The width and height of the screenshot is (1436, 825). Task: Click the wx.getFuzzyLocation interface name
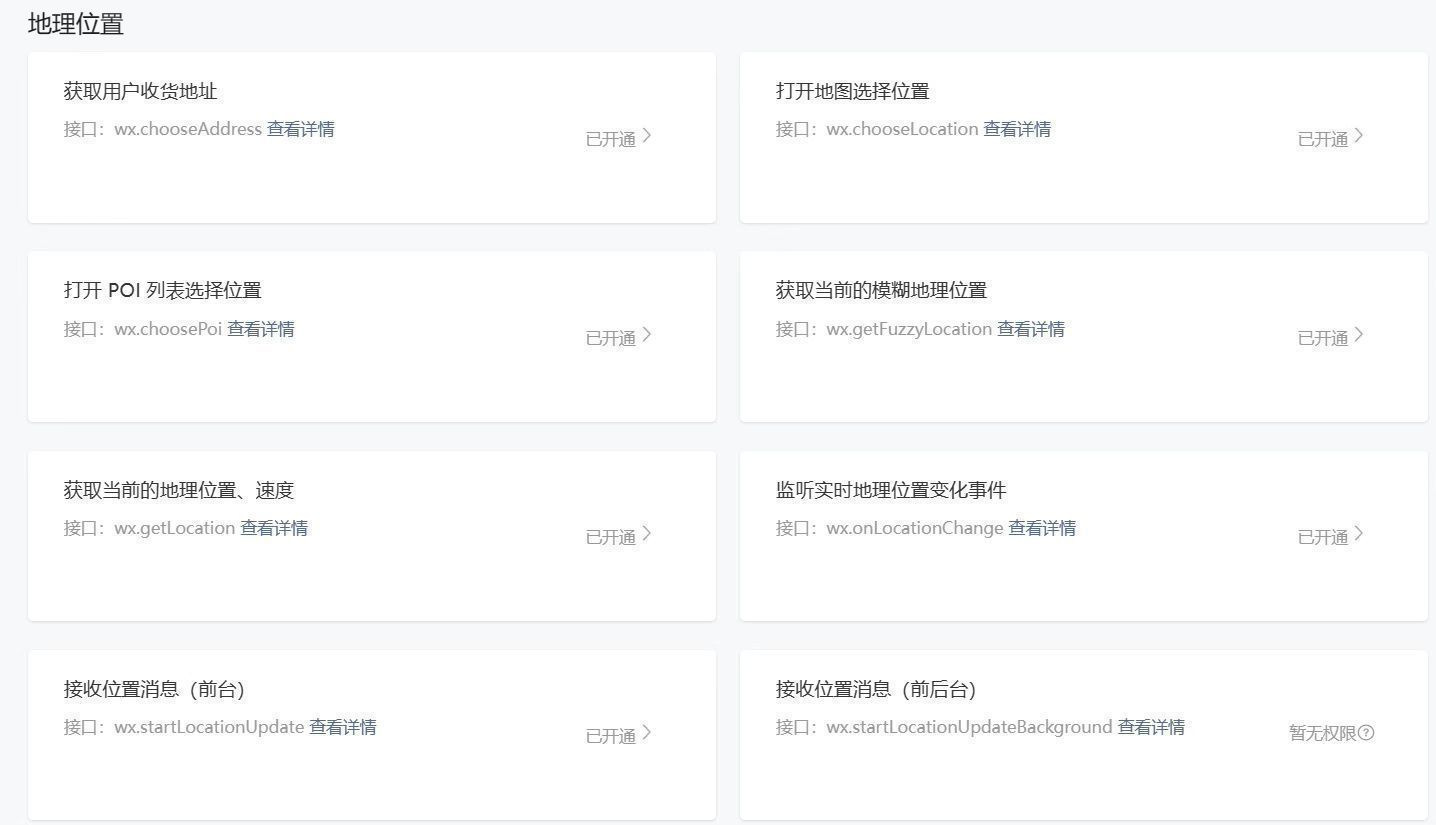pyautogui.click(x=909, y=329)
